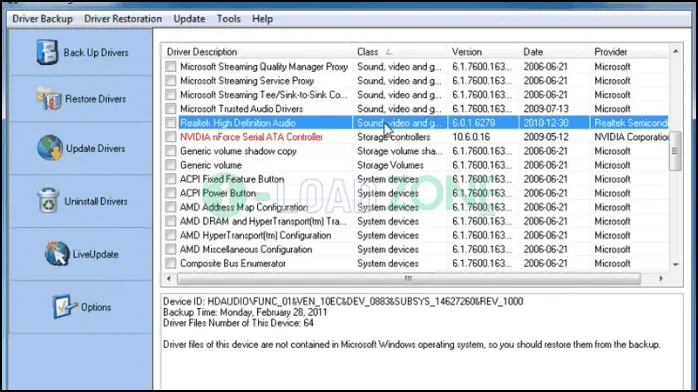The image size is (698, 392).
Task: Click the Restore Drivers label
Action: coord(96,99)
